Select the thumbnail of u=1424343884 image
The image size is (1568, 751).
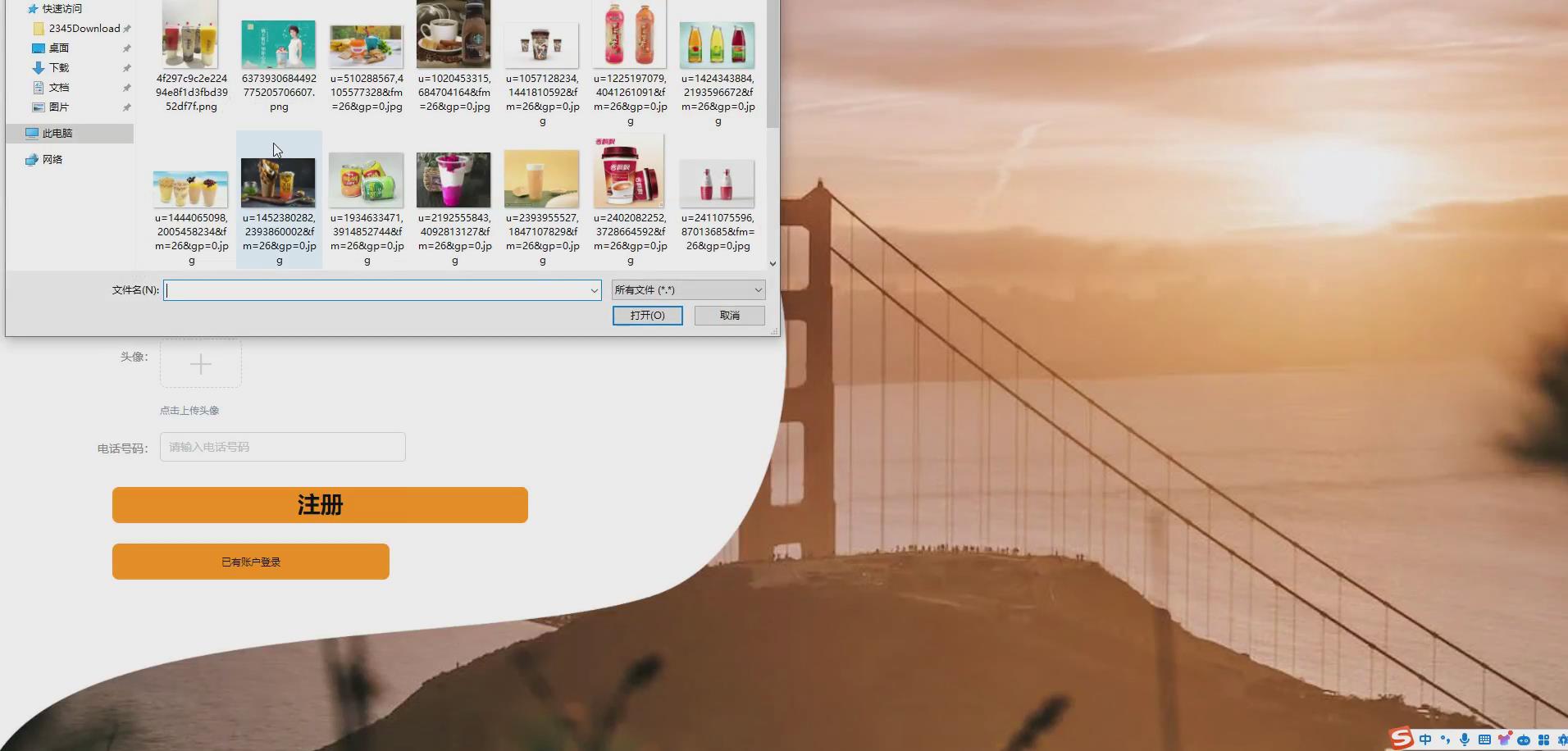[718, 45]
